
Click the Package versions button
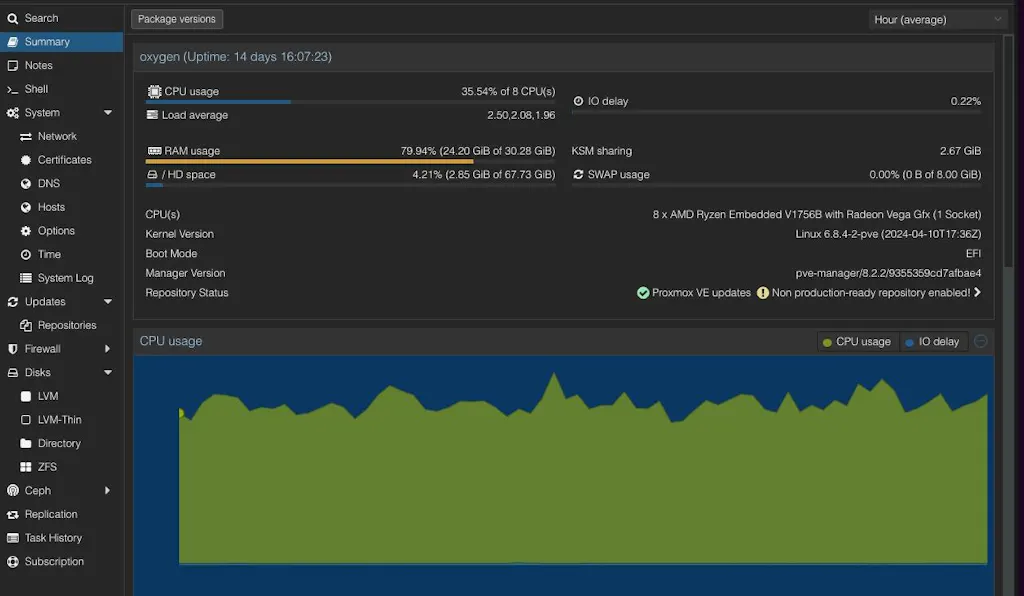coord(177,19)
